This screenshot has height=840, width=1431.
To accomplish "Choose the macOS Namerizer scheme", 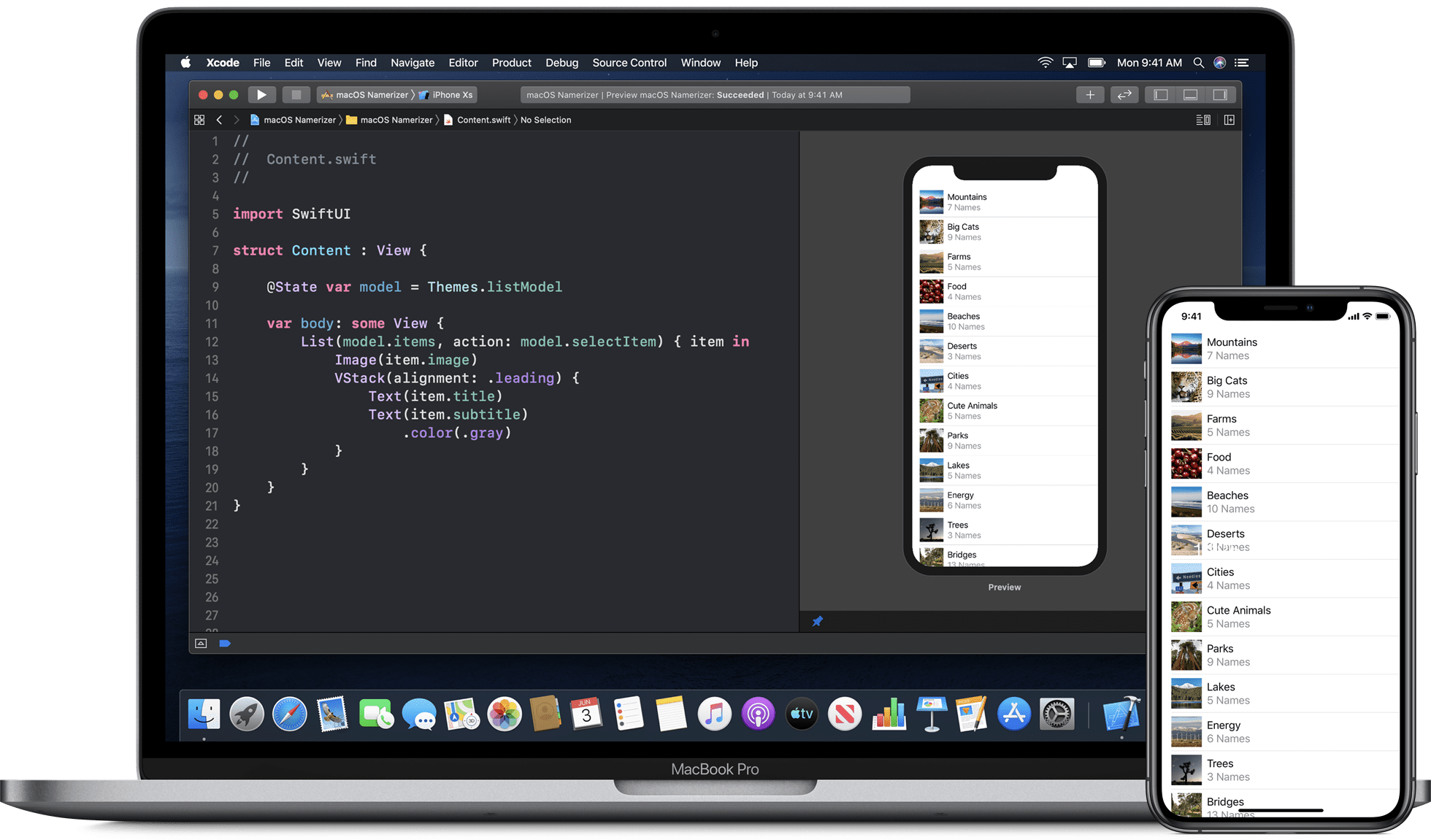I will [x=365, y=95].
